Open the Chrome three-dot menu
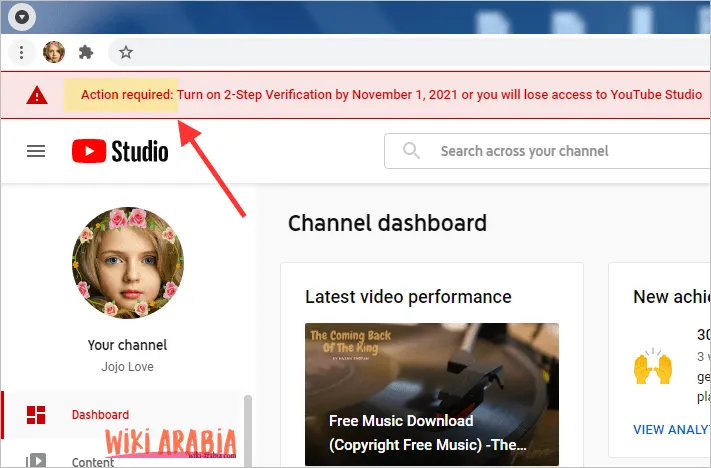 (21, 53)
